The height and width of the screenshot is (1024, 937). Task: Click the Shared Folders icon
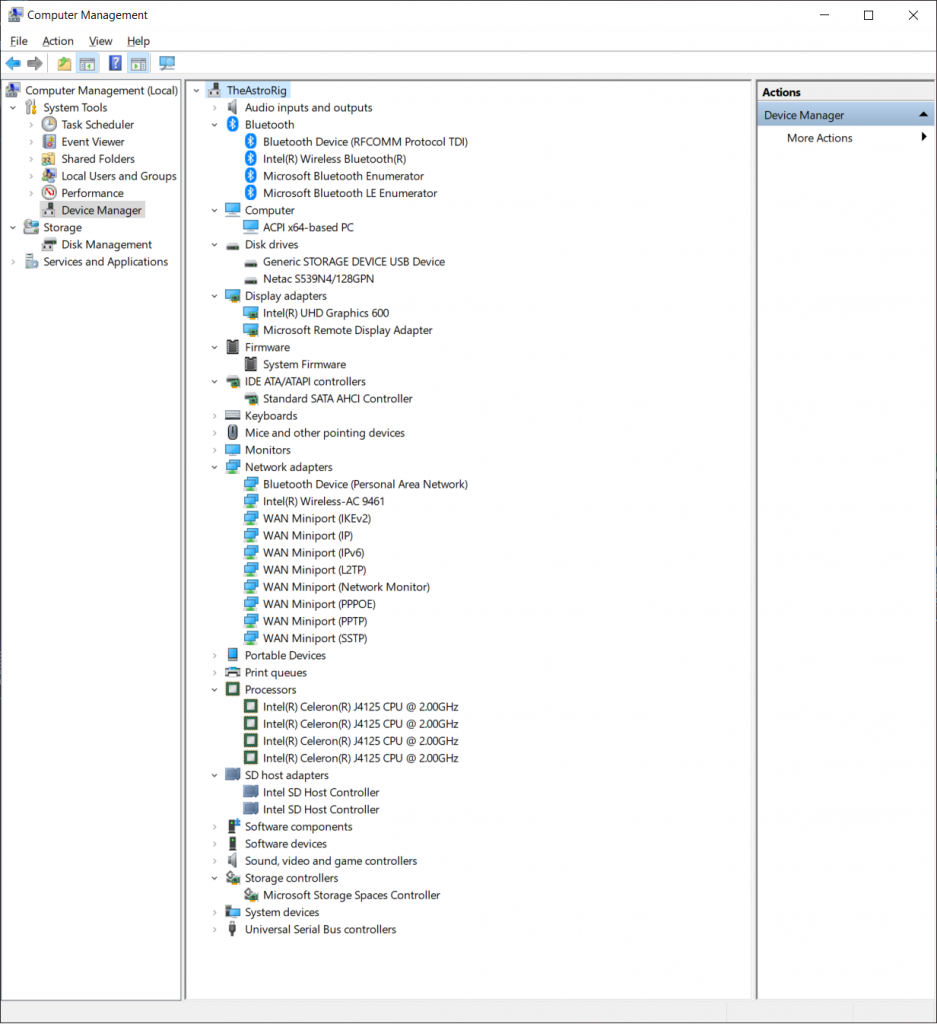tap(49, 159)
